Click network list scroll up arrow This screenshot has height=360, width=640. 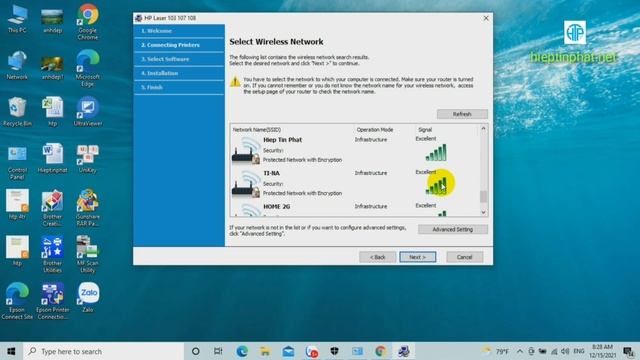point(484,129)
